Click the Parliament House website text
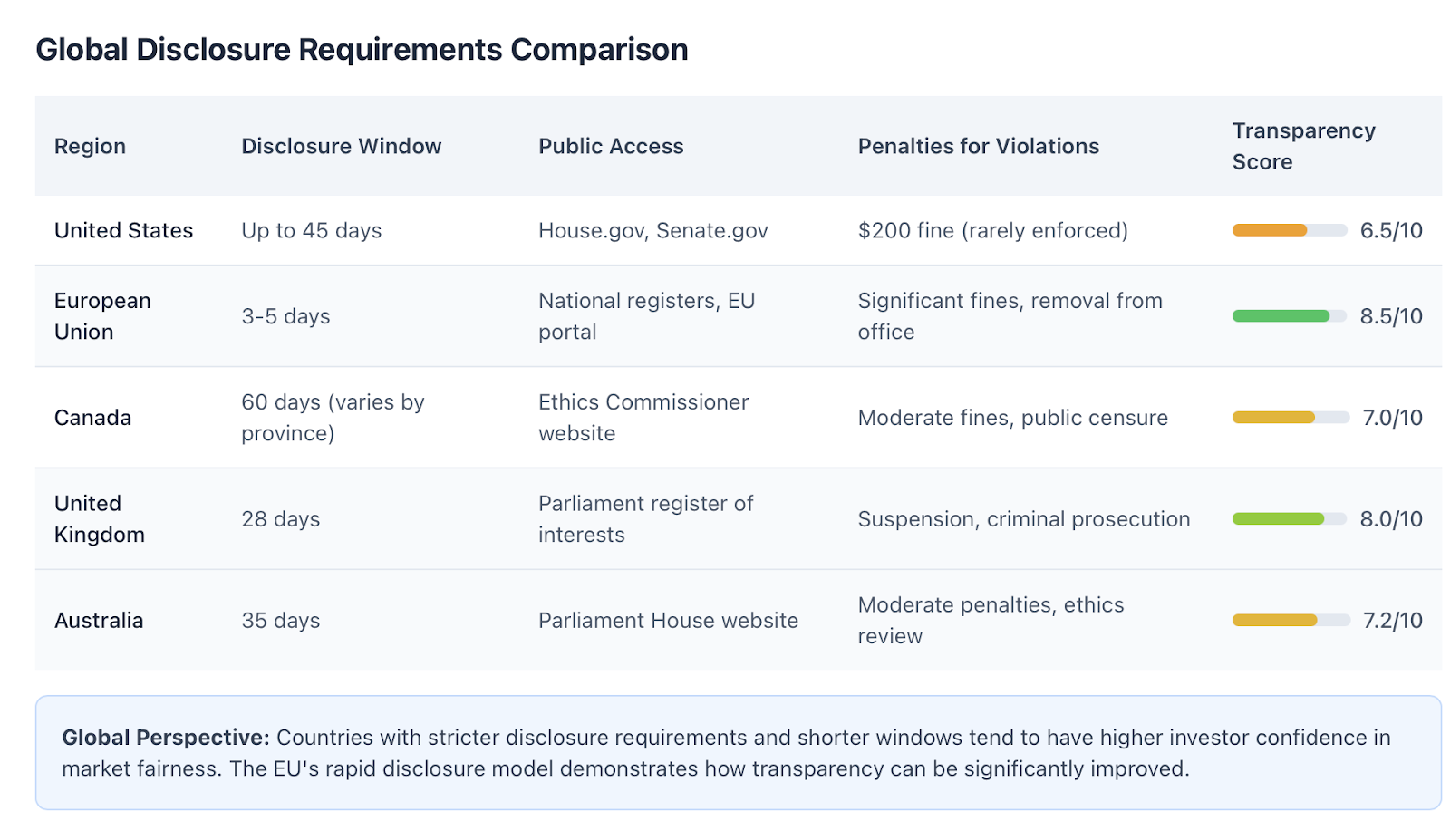 click(668, 621)
